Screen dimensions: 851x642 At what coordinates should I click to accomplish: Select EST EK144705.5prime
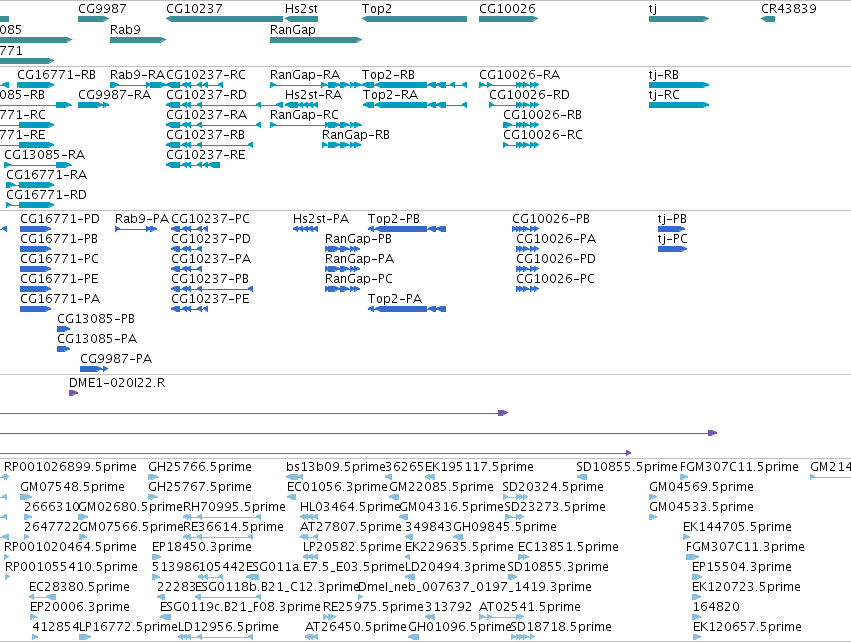(x=737, y=527)
